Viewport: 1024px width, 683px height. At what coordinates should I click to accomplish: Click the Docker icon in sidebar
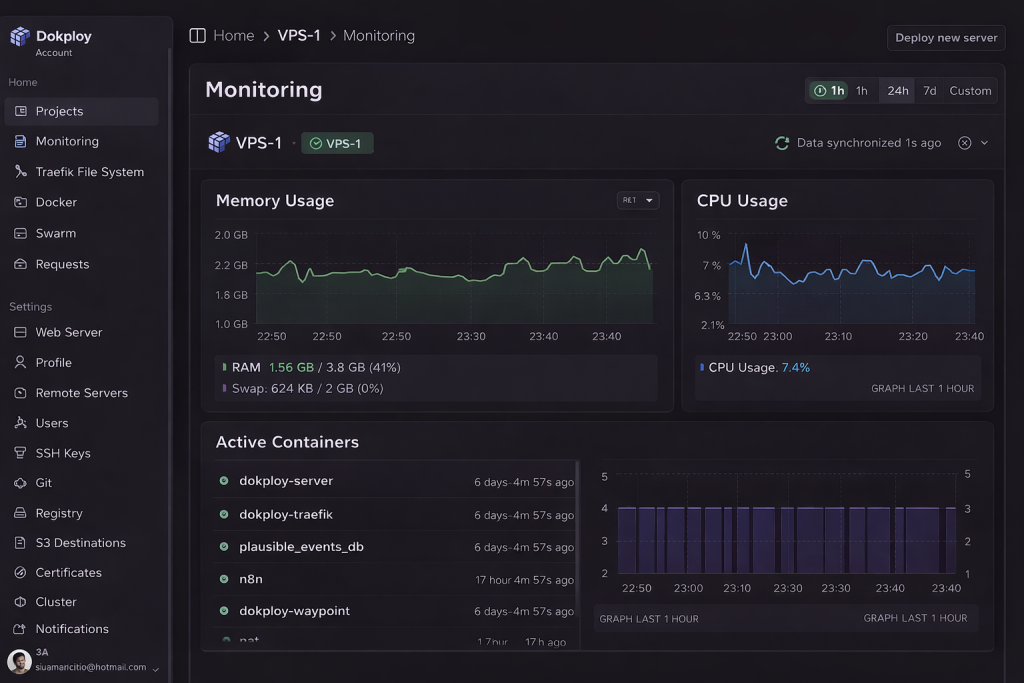click(20, 202)
